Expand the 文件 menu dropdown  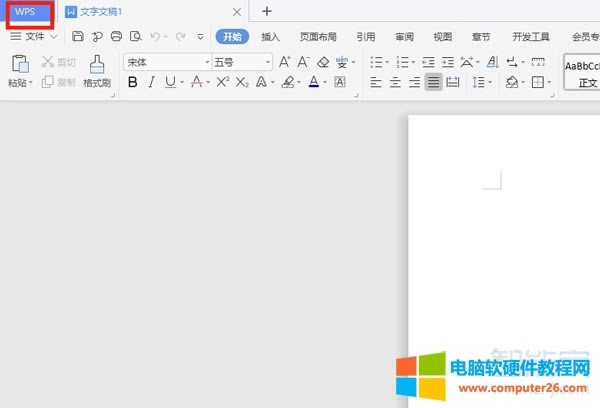40,37
